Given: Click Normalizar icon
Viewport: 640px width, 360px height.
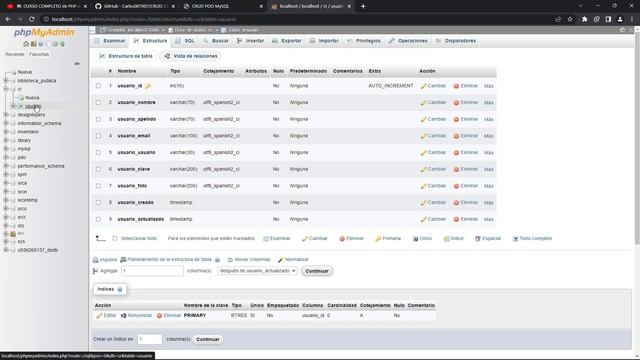Looking at the screenshot, I should [280, 260].
